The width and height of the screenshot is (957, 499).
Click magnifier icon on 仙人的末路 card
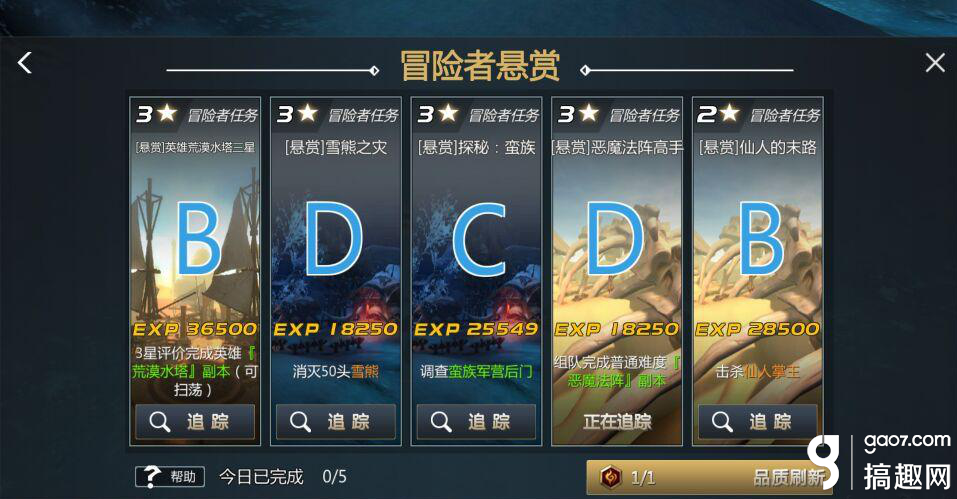[x=721, y=422]
